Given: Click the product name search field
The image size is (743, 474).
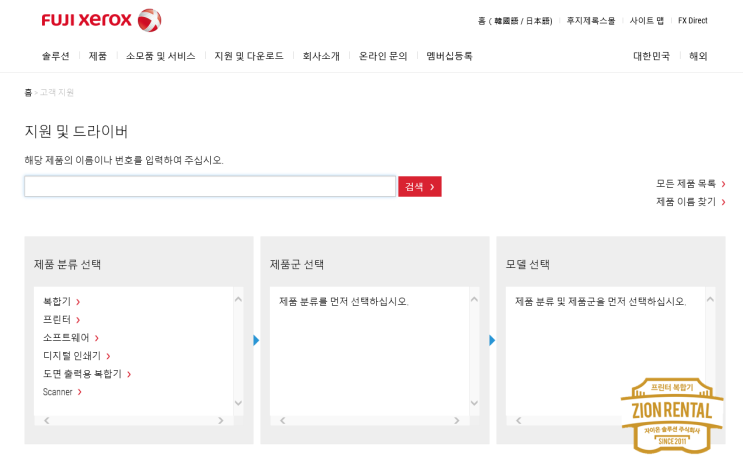Looking at the screenshot, I should click(x=210, y=186).
